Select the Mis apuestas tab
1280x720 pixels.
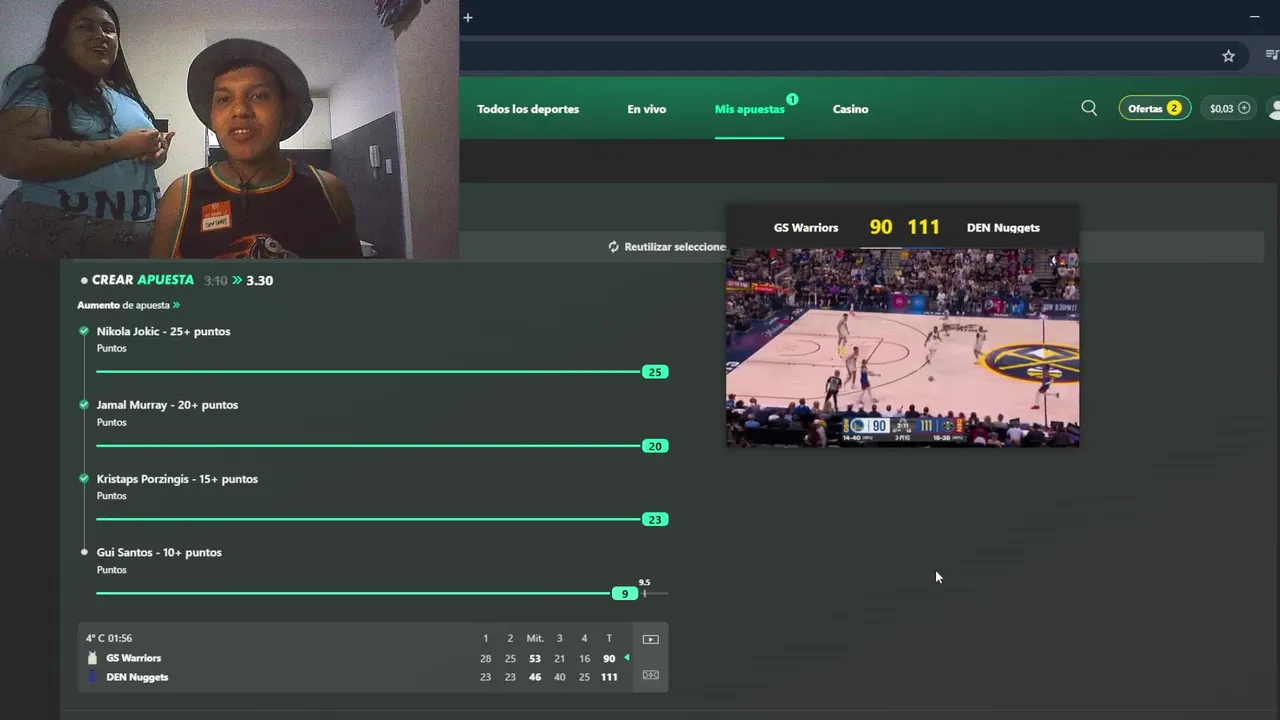coord(749,109)
